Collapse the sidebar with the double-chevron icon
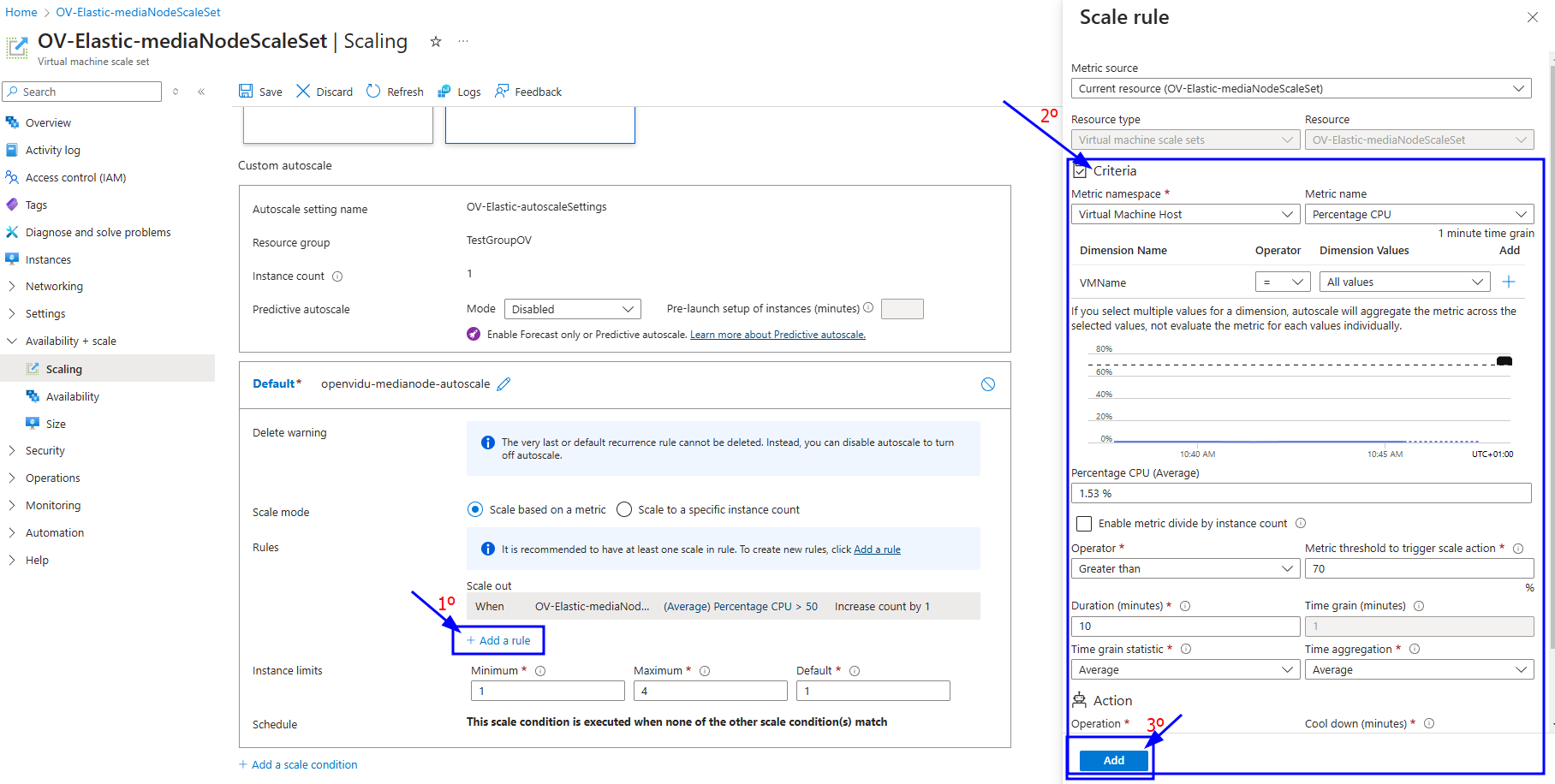The image size is (1555, 784). (201, 92)
